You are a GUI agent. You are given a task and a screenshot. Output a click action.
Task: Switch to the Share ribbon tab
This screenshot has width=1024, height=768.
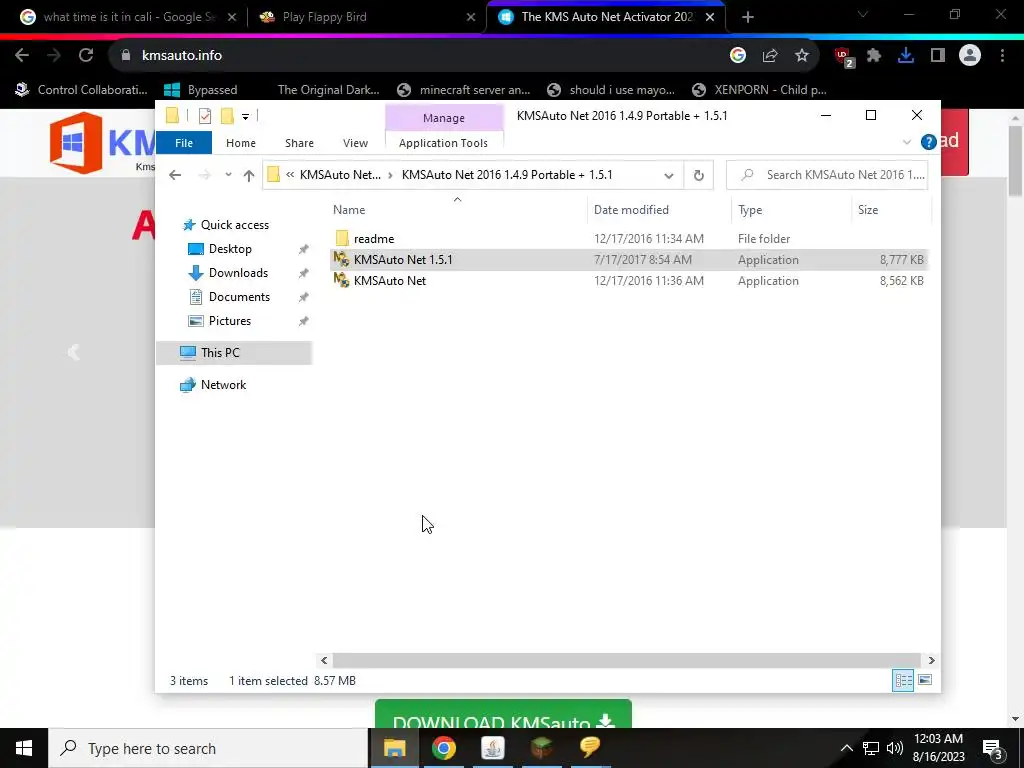tap(299, 143)
